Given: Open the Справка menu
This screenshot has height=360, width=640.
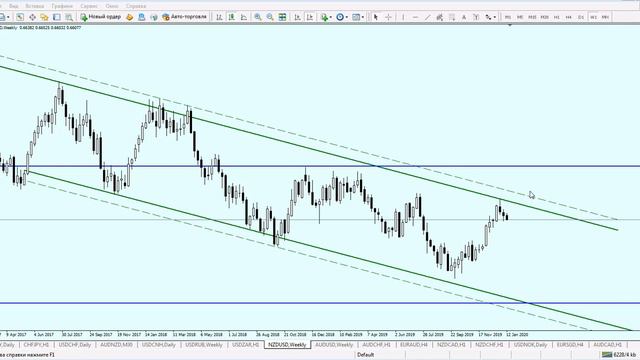Looking at the screenshot, I should point(136,6).
